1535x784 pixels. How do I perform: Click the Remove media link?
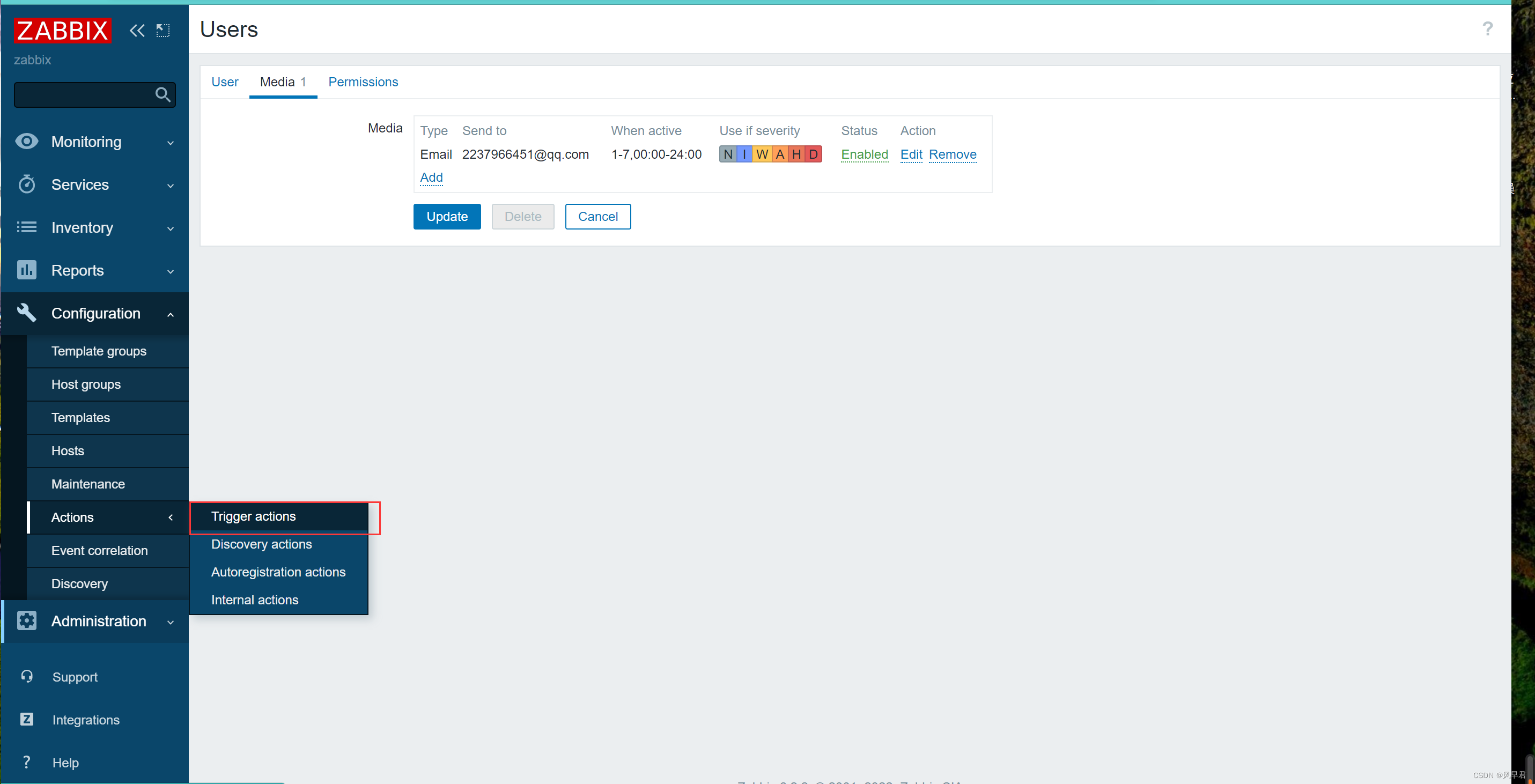click(x=952, y=154)
